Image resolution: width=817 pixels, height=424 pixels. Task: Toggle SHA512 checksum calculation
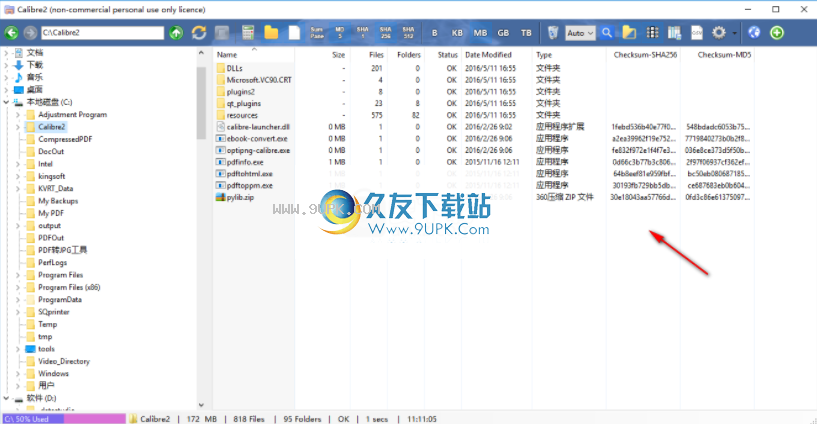tap(408, 33)
